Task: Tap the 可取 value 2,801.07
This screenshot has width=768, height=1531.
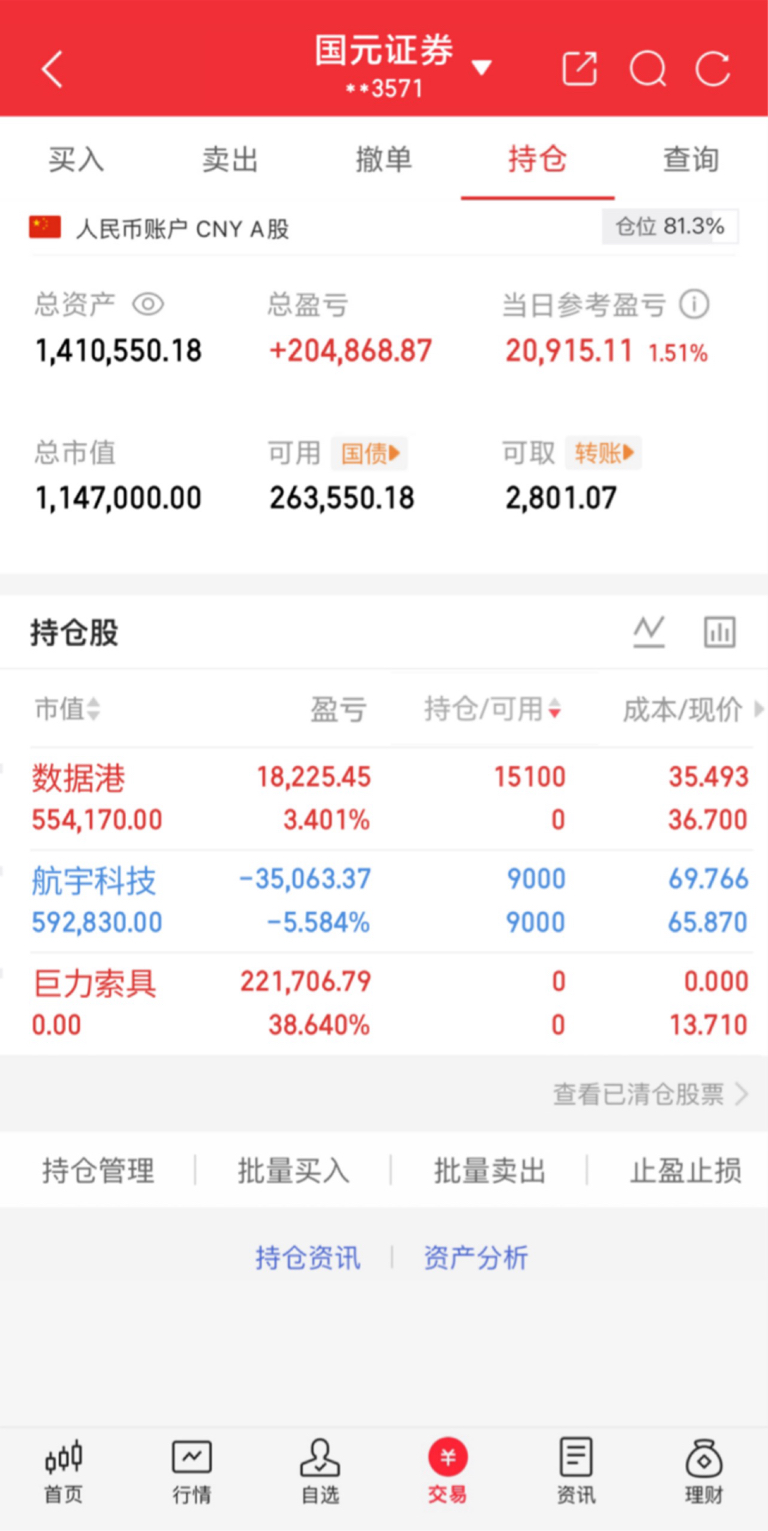Action: [x=561, y=498]
